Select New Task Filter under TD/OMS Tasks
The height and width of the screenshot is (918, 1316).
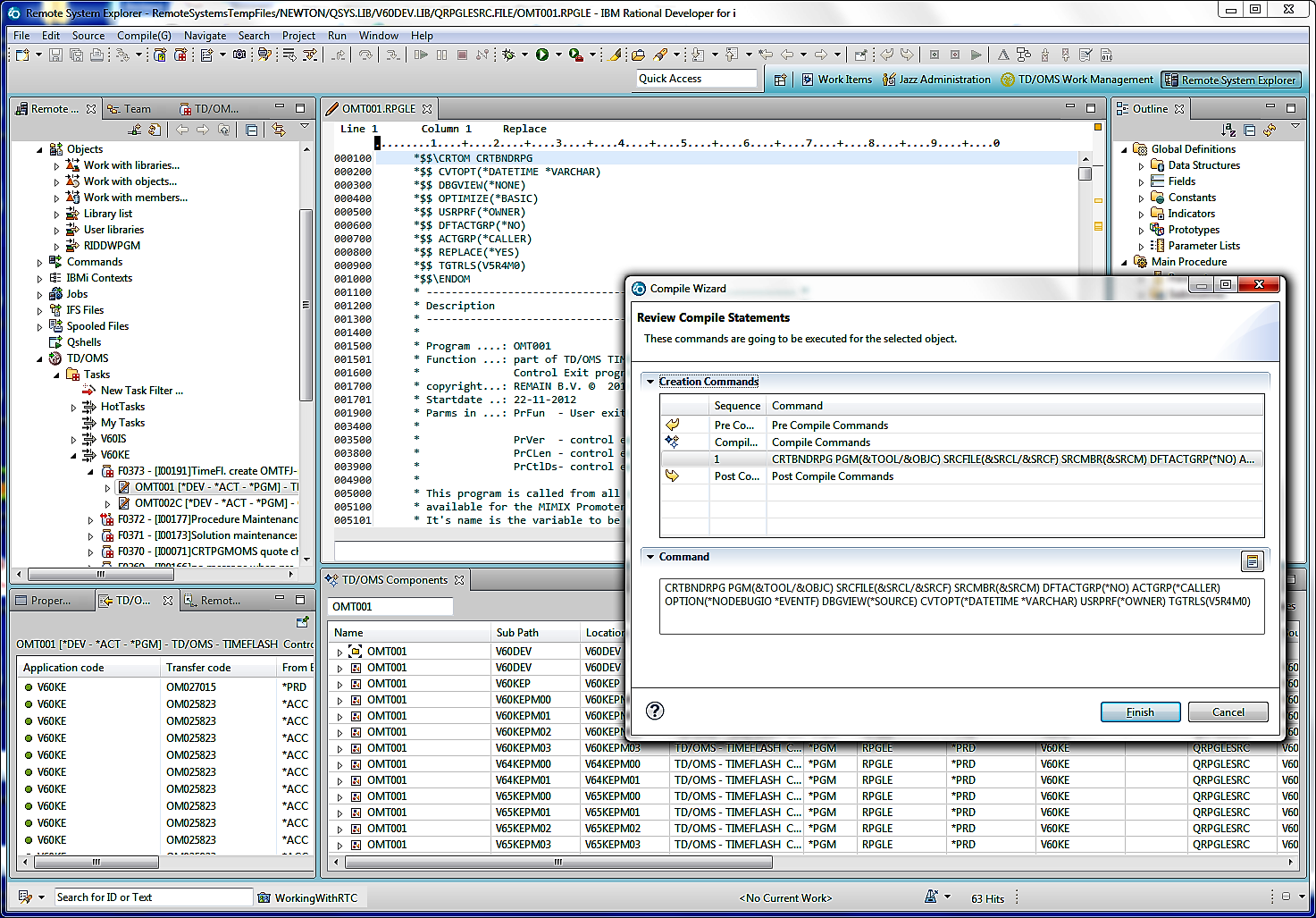[140, 390]
